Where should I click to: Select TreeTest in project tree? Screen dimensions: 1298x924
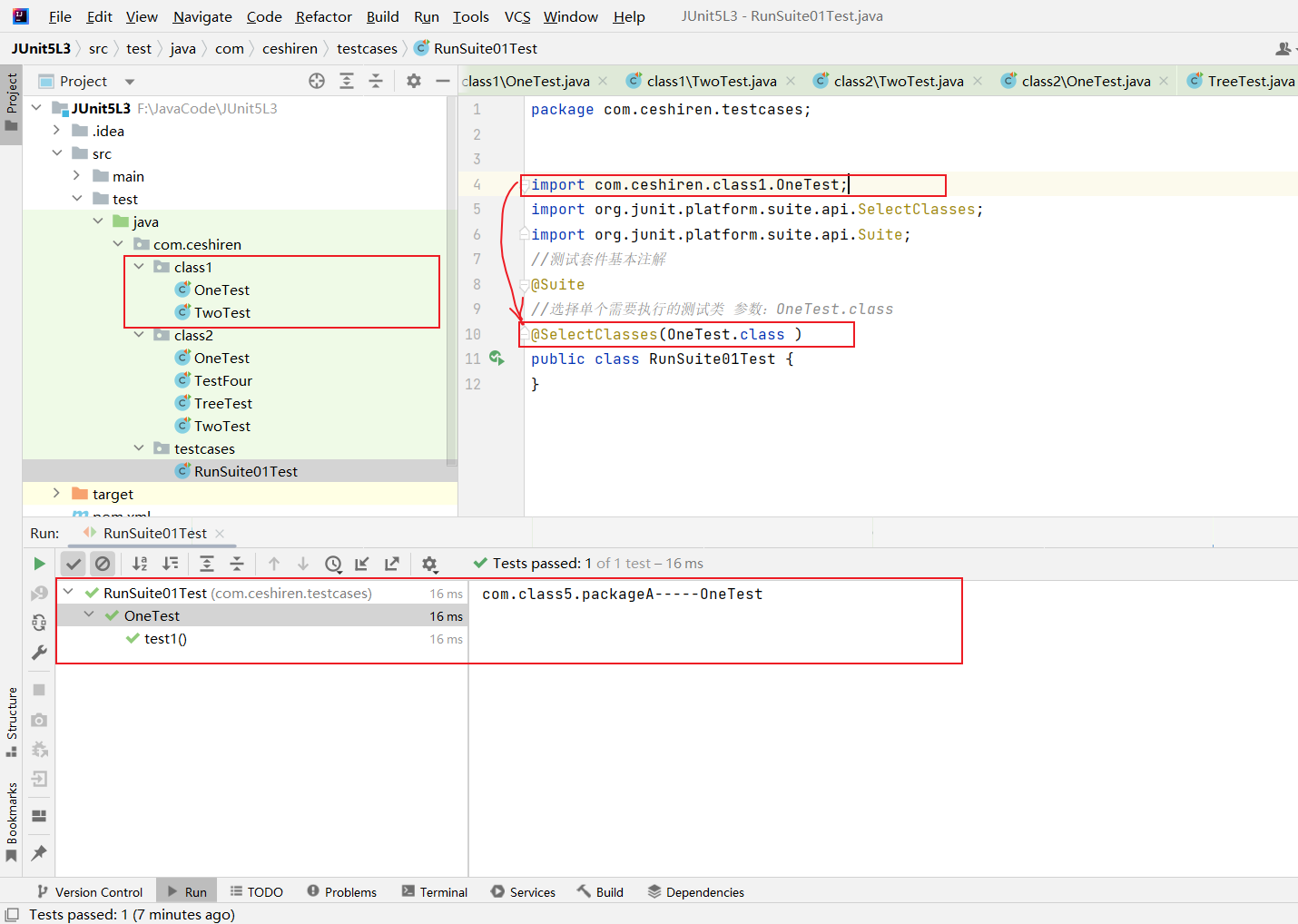pyautogui.click(x=222, y=403)
